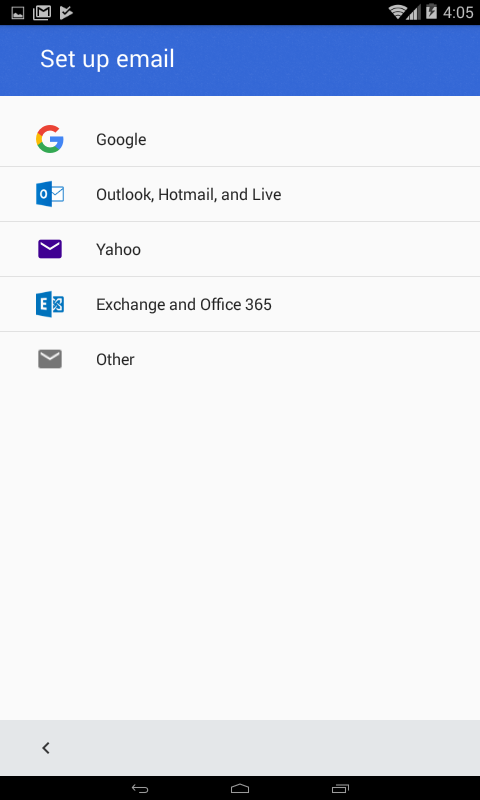This screenshot has width=480, height=800.
Task: Tap the Exchange logo icon
Action: pyautogui.click(x=49, y=305)
